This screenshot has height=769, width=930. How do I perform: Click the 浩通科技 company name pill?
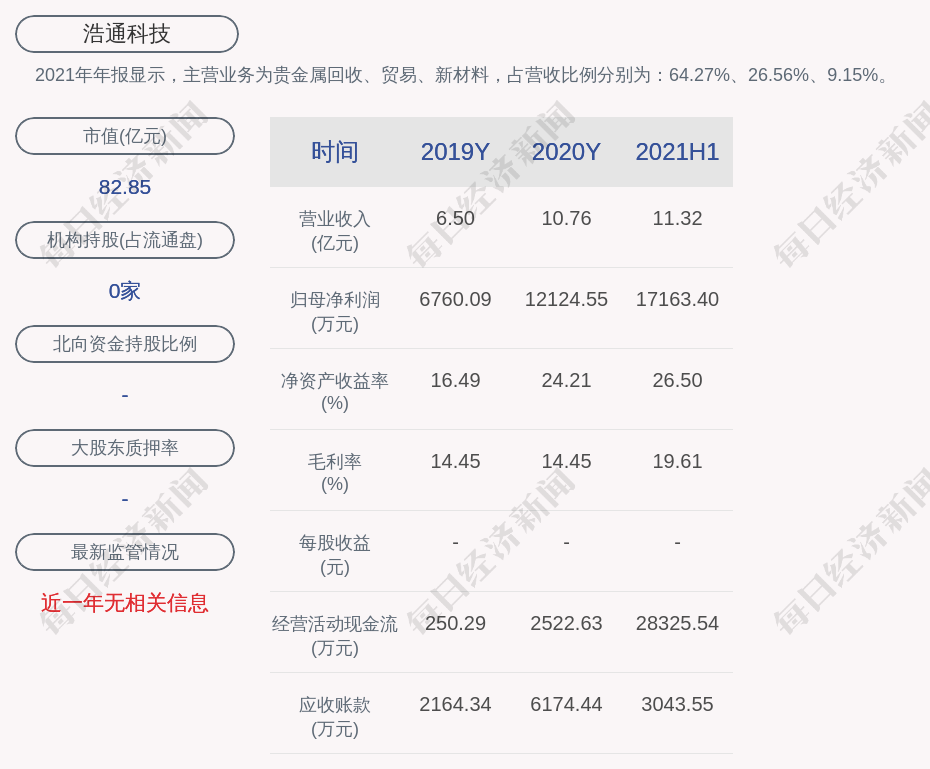[126, 34]
